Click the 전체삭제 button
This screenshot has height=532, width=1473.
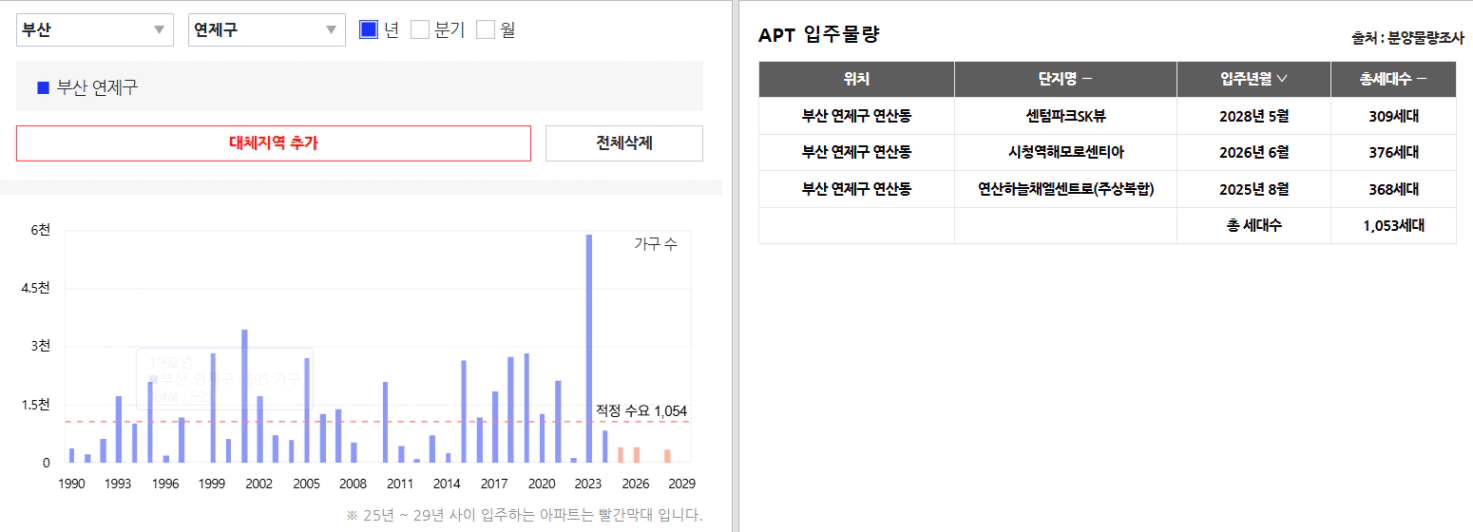(624, 143)
